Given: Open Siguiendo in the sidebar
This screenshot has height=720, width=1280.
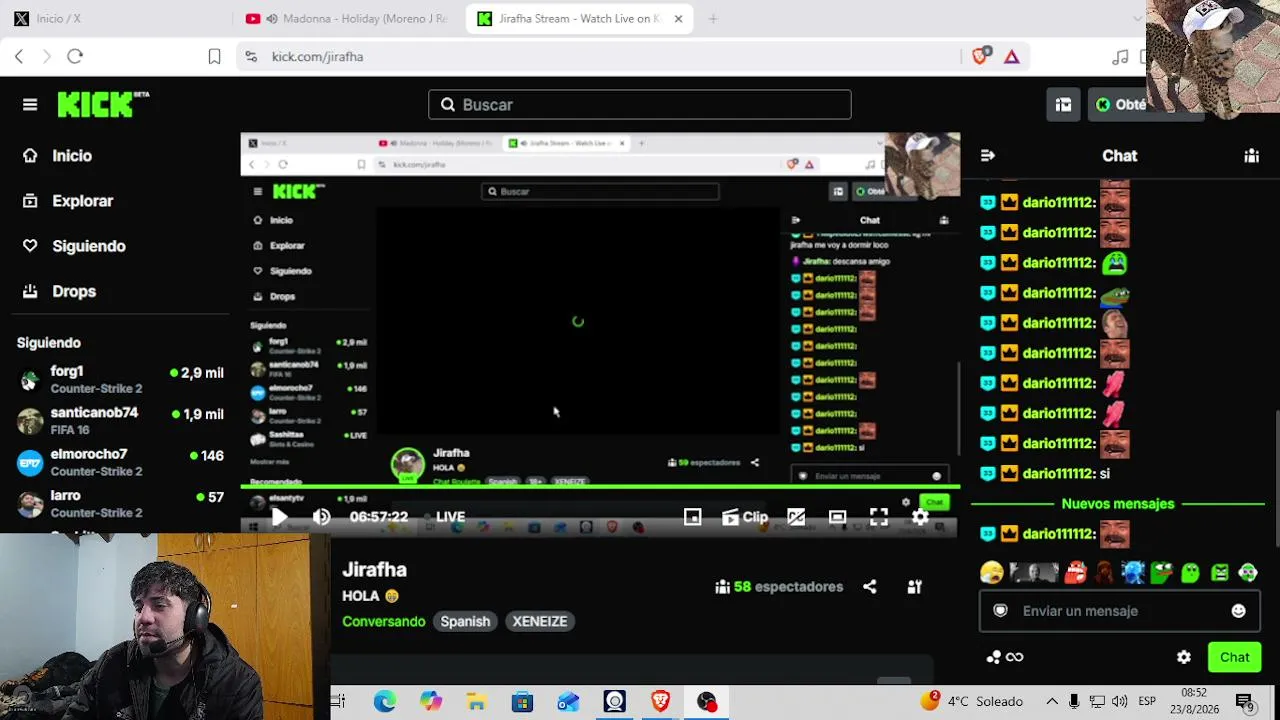Looking at the screenshot, I should 74,246.
